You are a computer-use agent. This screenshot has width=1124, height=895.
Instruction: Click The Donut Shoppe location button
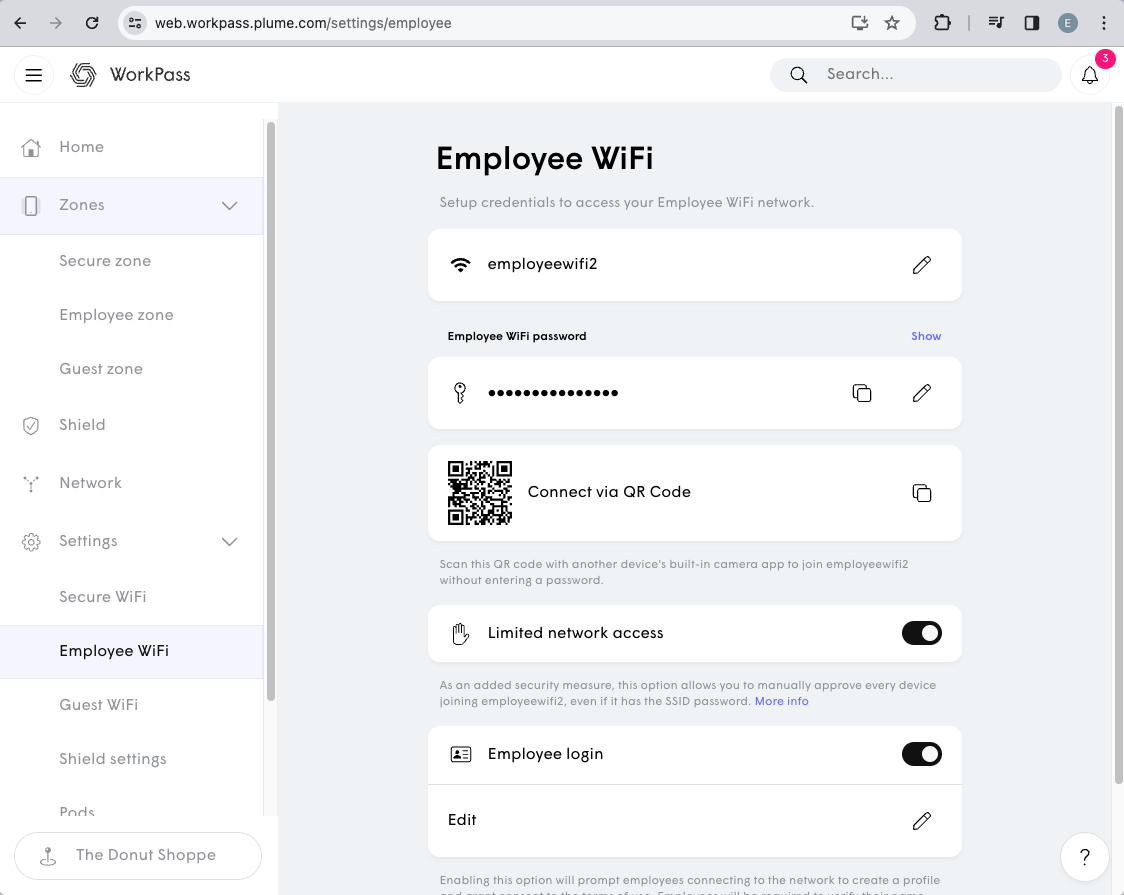(x=138, y=856)
